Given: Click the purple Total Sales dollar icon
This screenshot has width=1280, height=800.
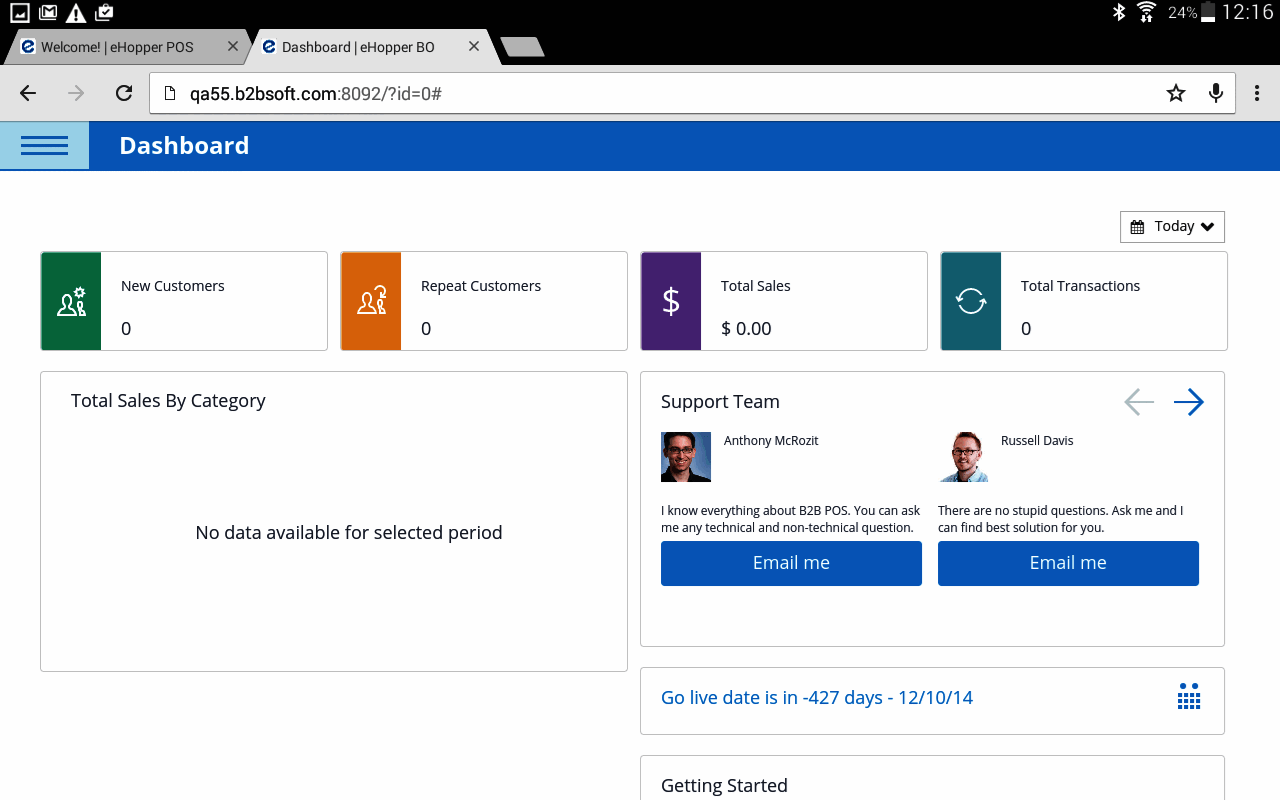Looking at the screenshot, I should tap(671, 301).
